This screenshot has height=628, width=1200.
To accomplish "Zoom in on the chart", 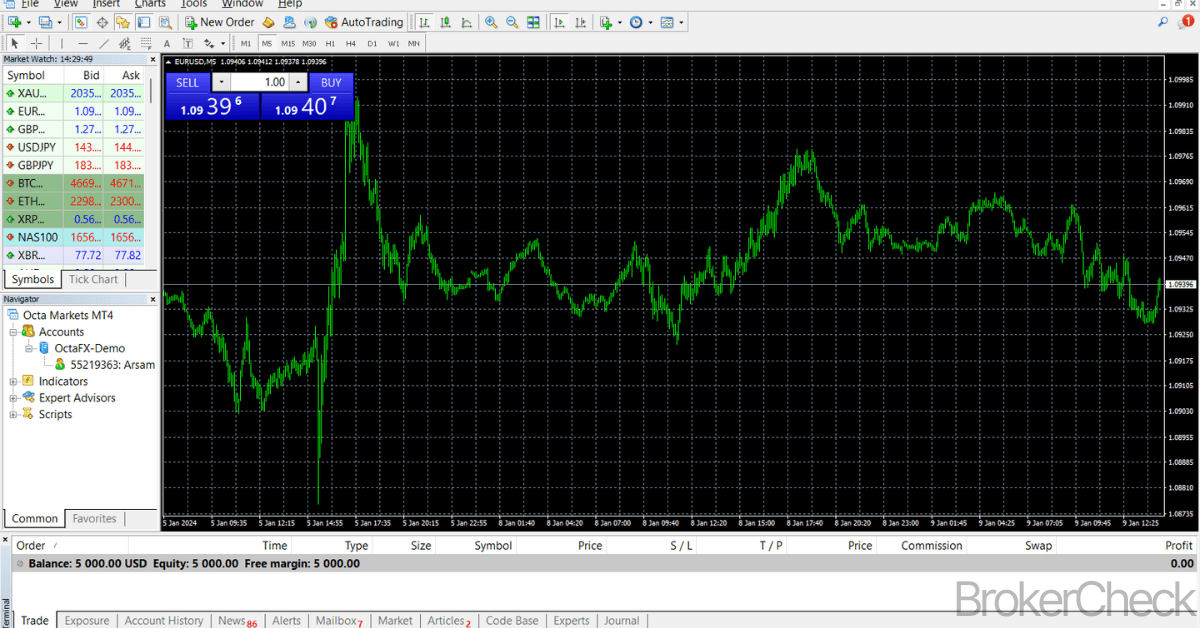I will (x=491, y=22).
